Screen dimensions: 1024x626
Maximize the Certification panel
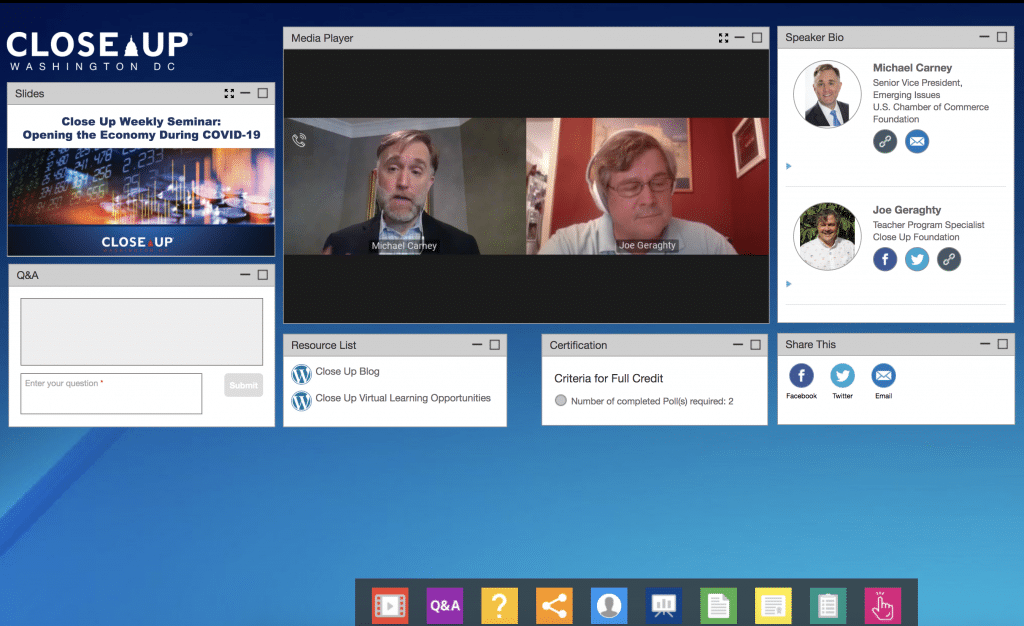click(756, 344)
